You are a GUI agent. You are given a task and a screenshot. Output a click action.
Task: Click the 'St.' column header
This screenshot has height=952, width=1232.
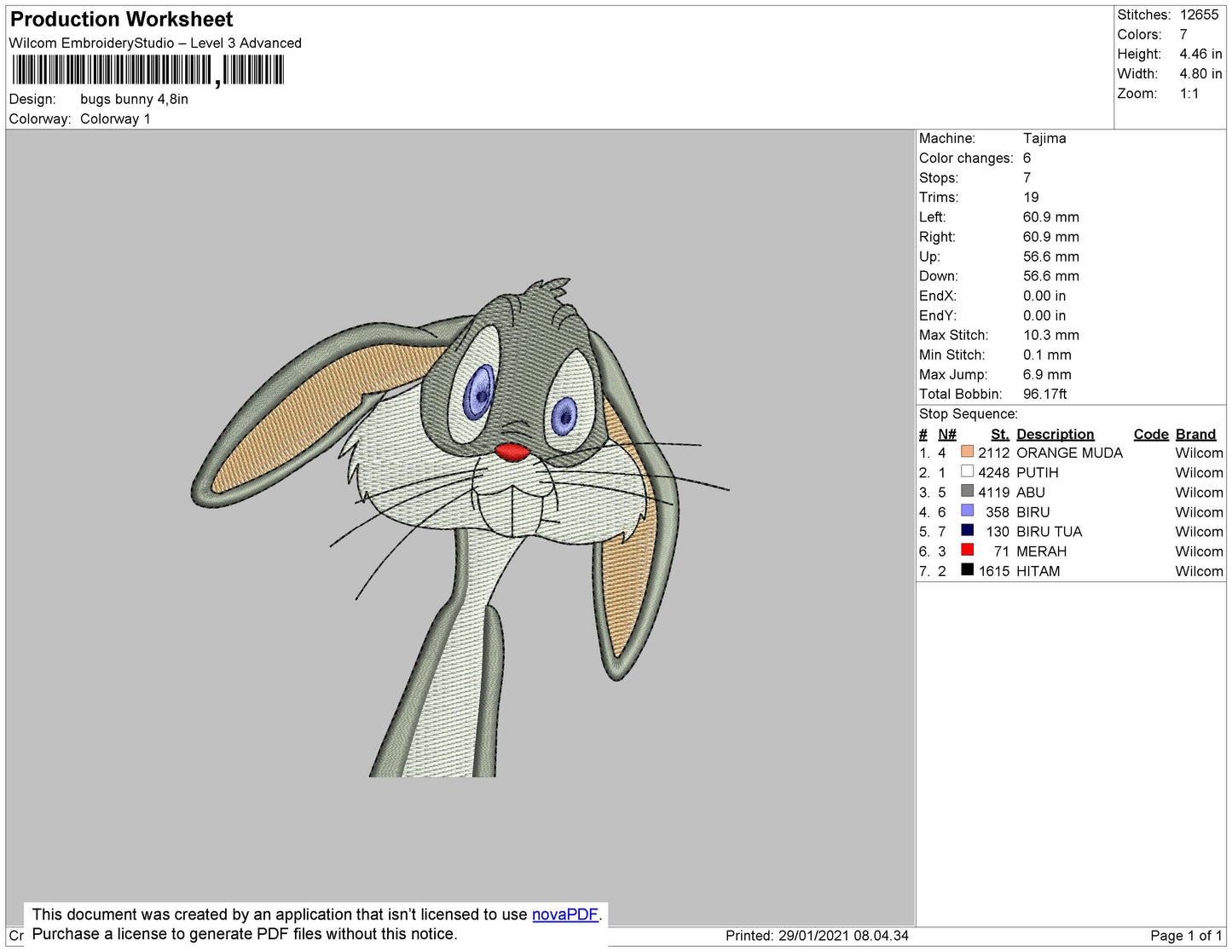(x=999, y=434)
